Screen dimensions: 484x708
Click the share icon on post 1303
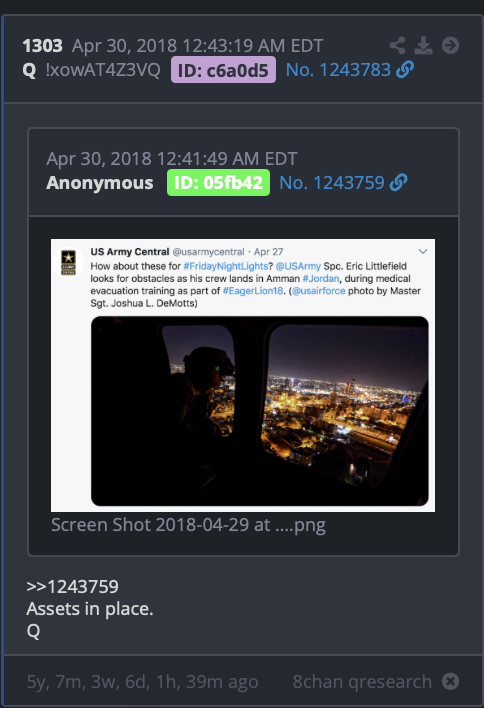(397, 45)
